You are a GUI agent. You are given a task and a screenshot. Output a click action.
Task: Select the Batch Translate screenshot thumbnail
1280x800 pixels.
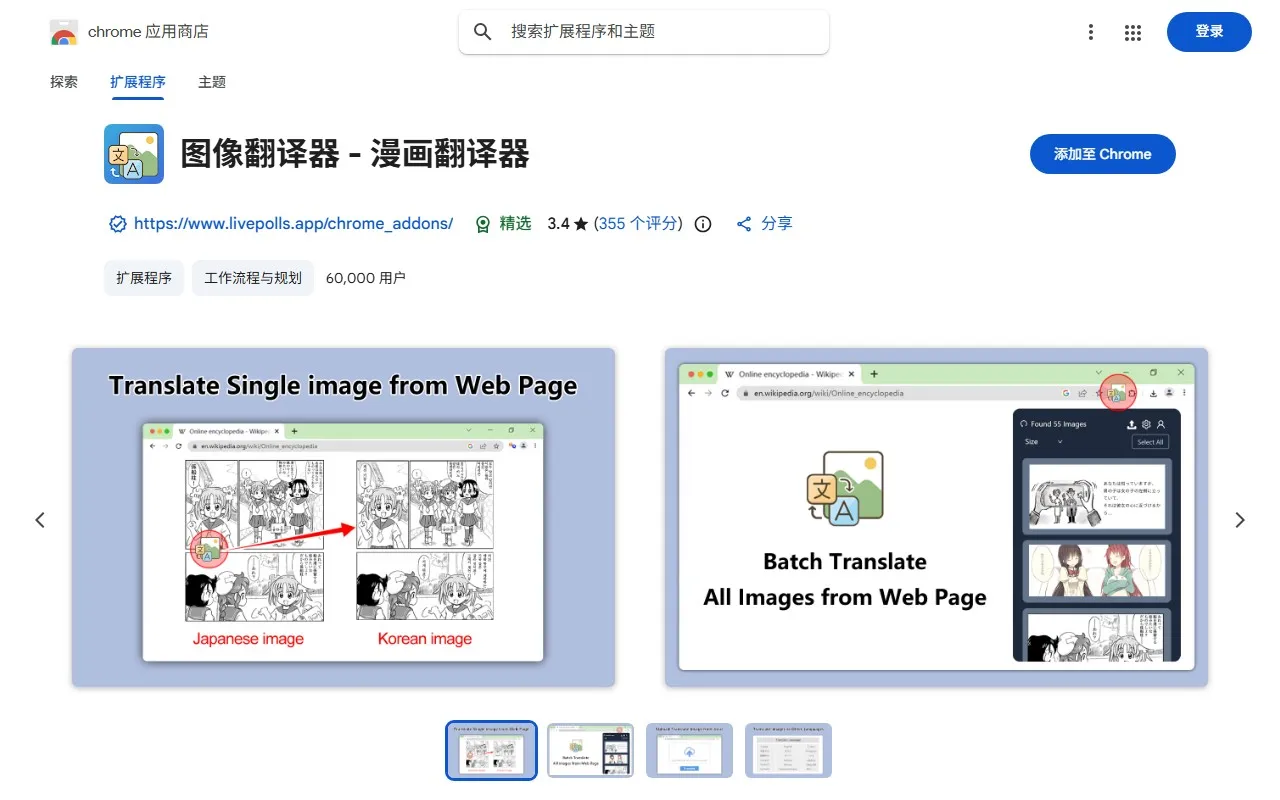point(590,750)
